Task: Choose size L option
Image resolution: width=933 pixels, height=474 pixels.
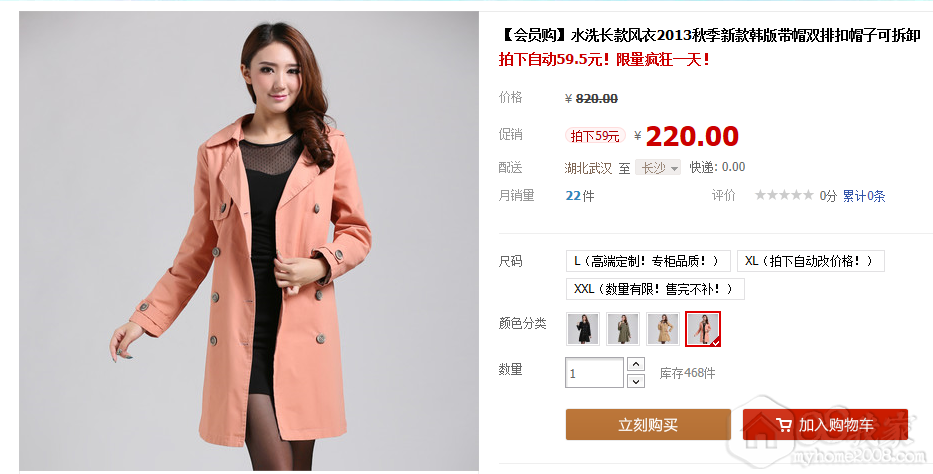Action: pyautogui.click(x=648, y=261)
